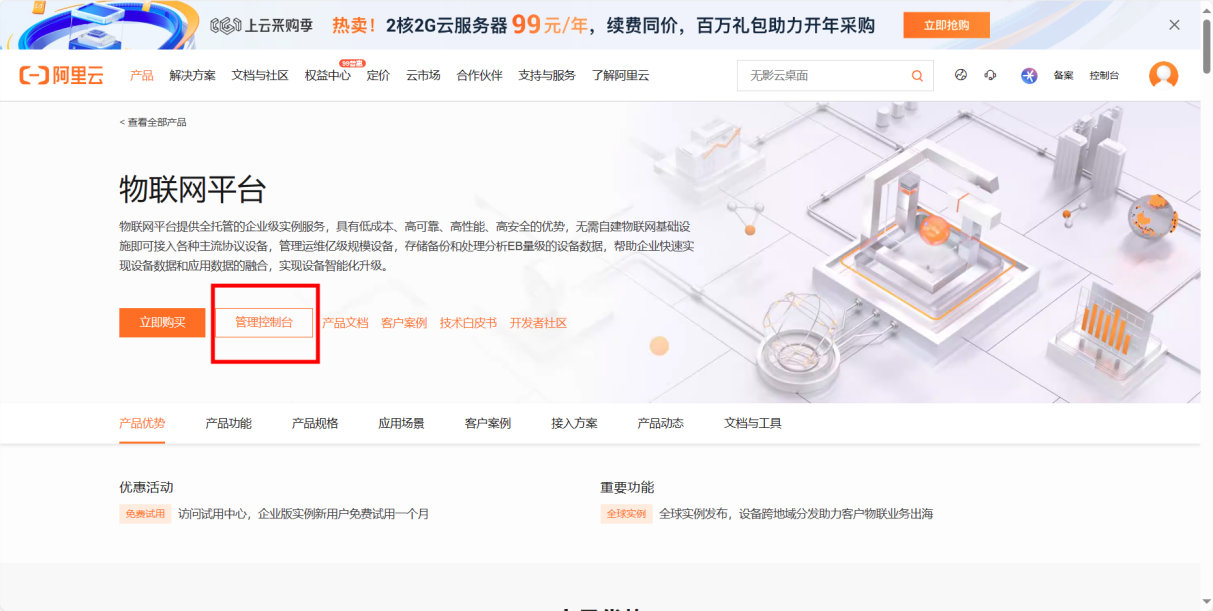Click the 立即购买 button
The width and height of the screenshot is (1213, 611).
162,322
